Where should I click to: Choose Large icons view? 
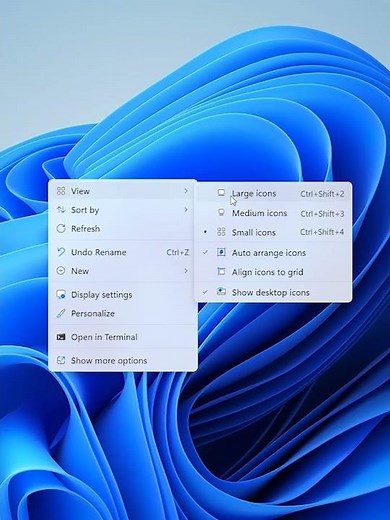tap(273, 193)
